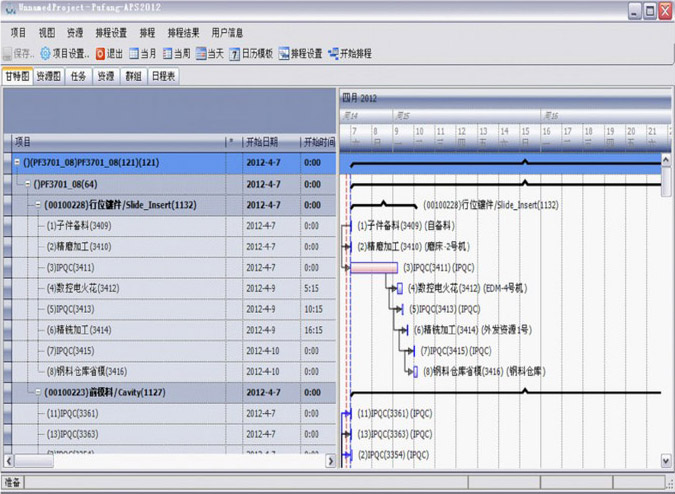The width and height of the screenshot is (675, 494).
Task: Select the pink (3)IPQC(3411) Gantt bar
Action: (x=374, y=267)
